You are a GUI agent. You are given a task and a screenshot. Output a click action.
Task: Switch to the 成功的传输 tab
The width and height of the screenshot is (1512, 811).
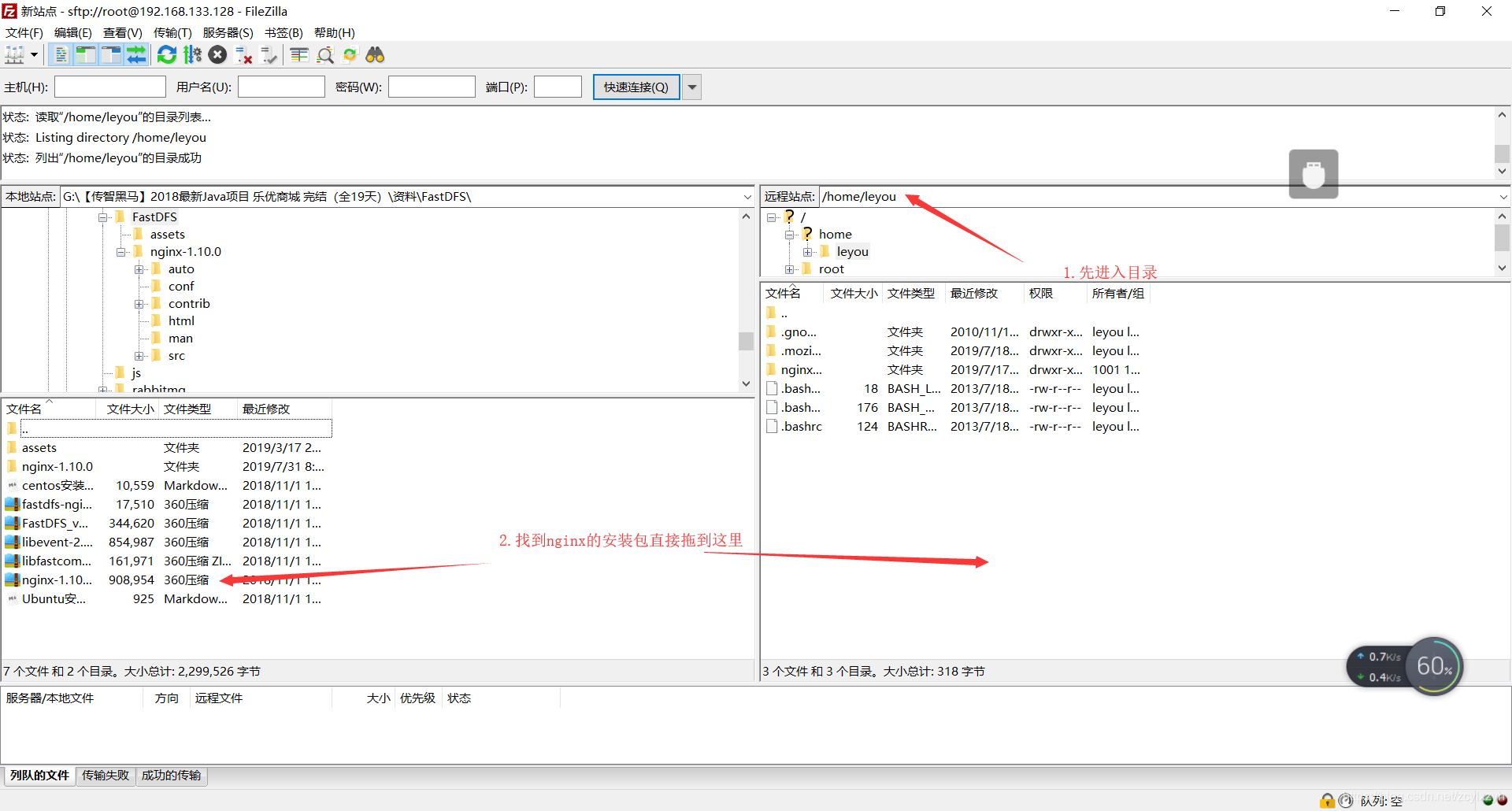coord(171,776)
